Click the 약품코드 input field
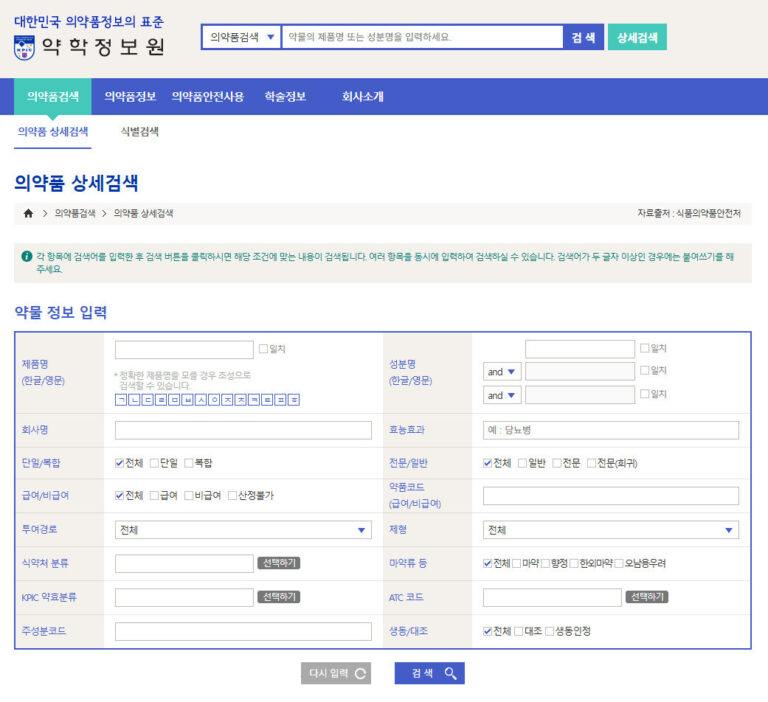The width and height of the screenshot is (768, 702). click(x=611, y=496)
